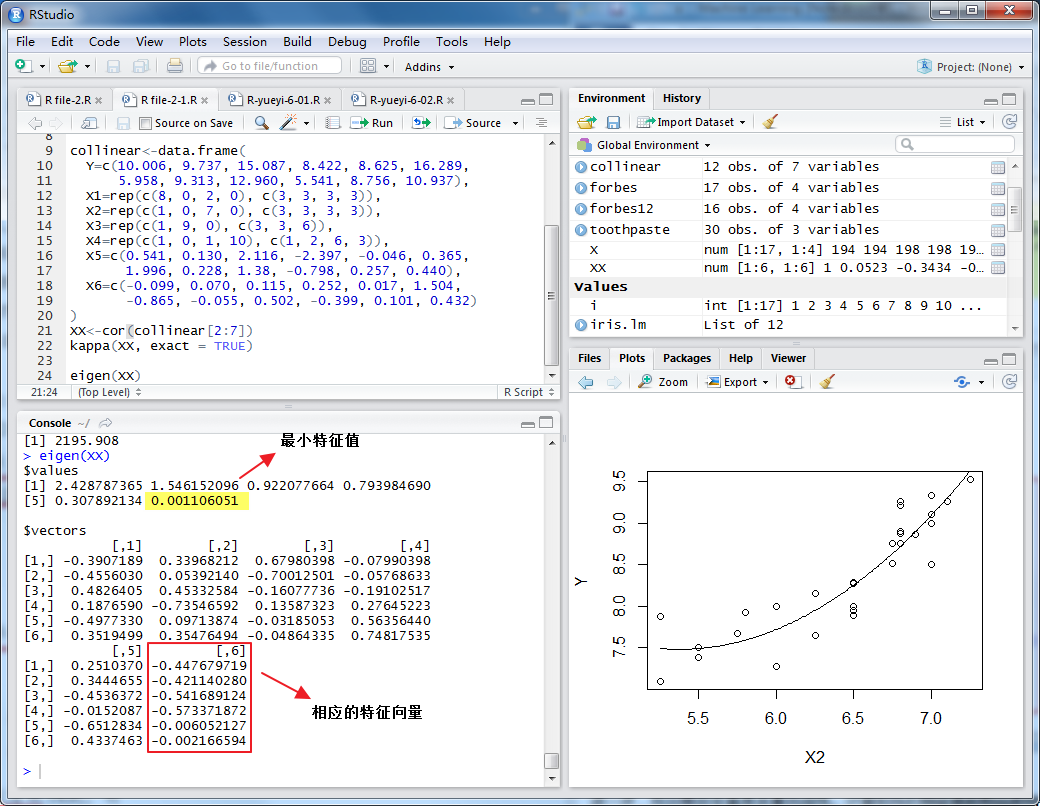Open the Addins menu button
Image resolution: width=1040 pixels, height=806 pixels.
click(x=429, y=67)
